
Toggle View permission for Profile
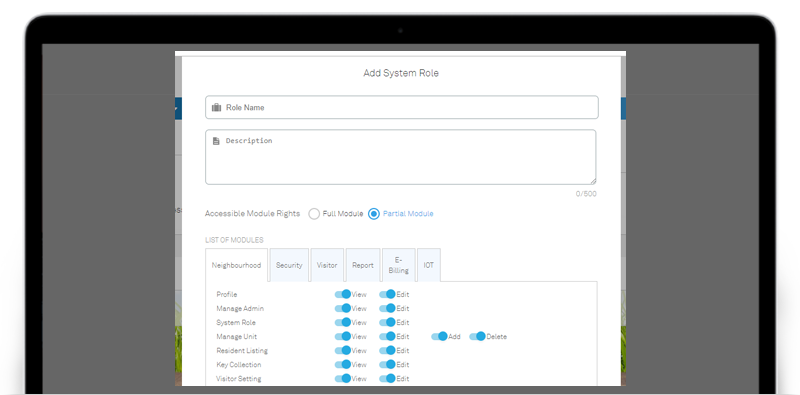(343, 294)
